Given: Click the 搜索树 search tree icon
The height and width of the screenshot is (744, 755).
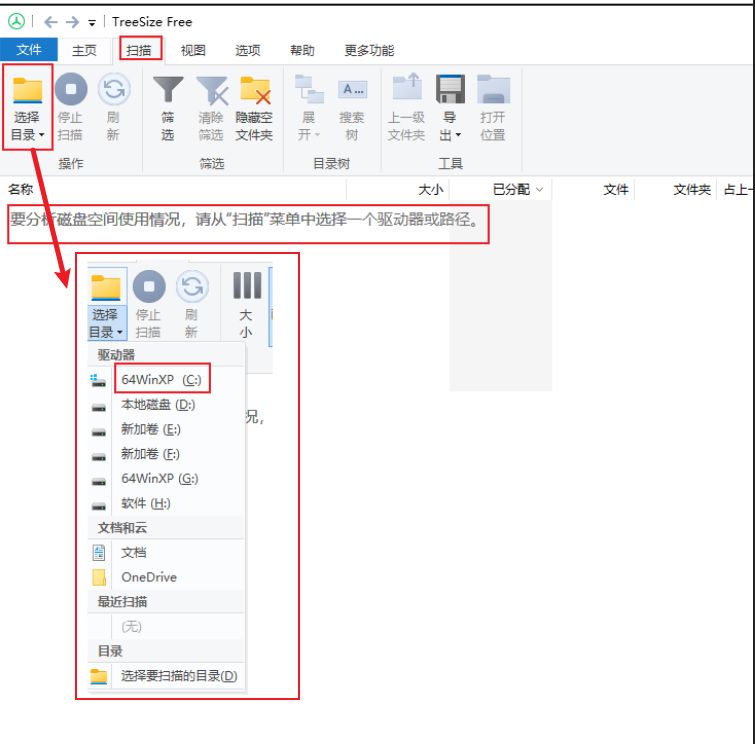Looking at the screenshot, I should [352, 90].
